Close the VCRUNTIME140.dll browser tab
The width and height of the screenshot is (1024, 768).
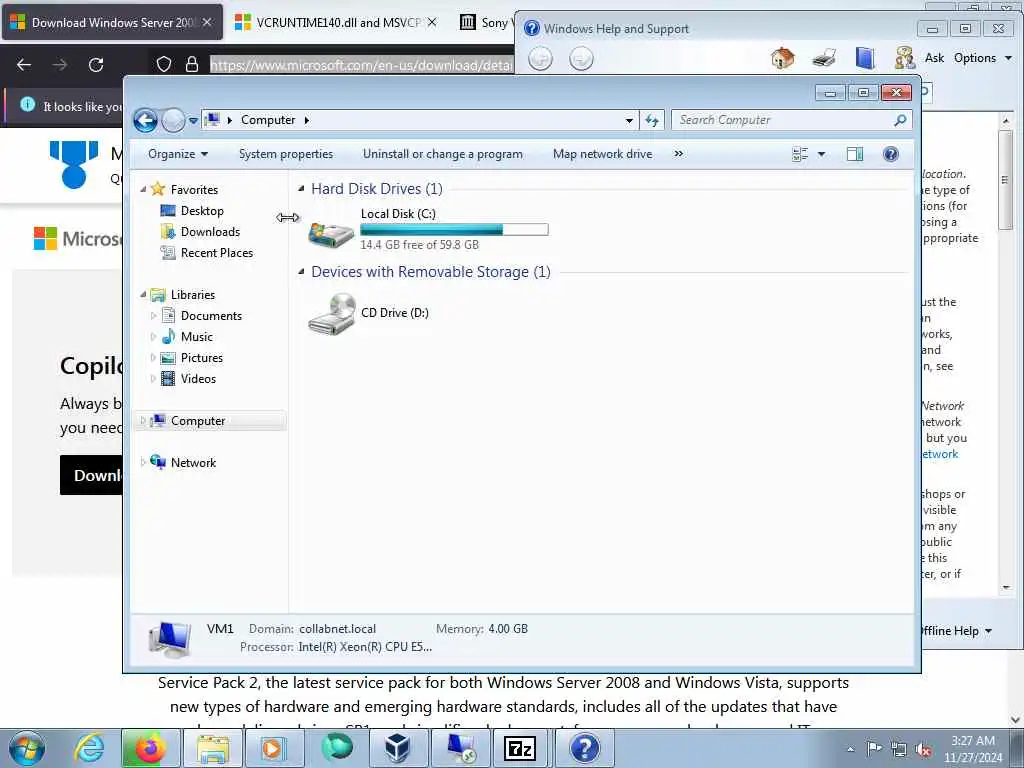(432, 23)
